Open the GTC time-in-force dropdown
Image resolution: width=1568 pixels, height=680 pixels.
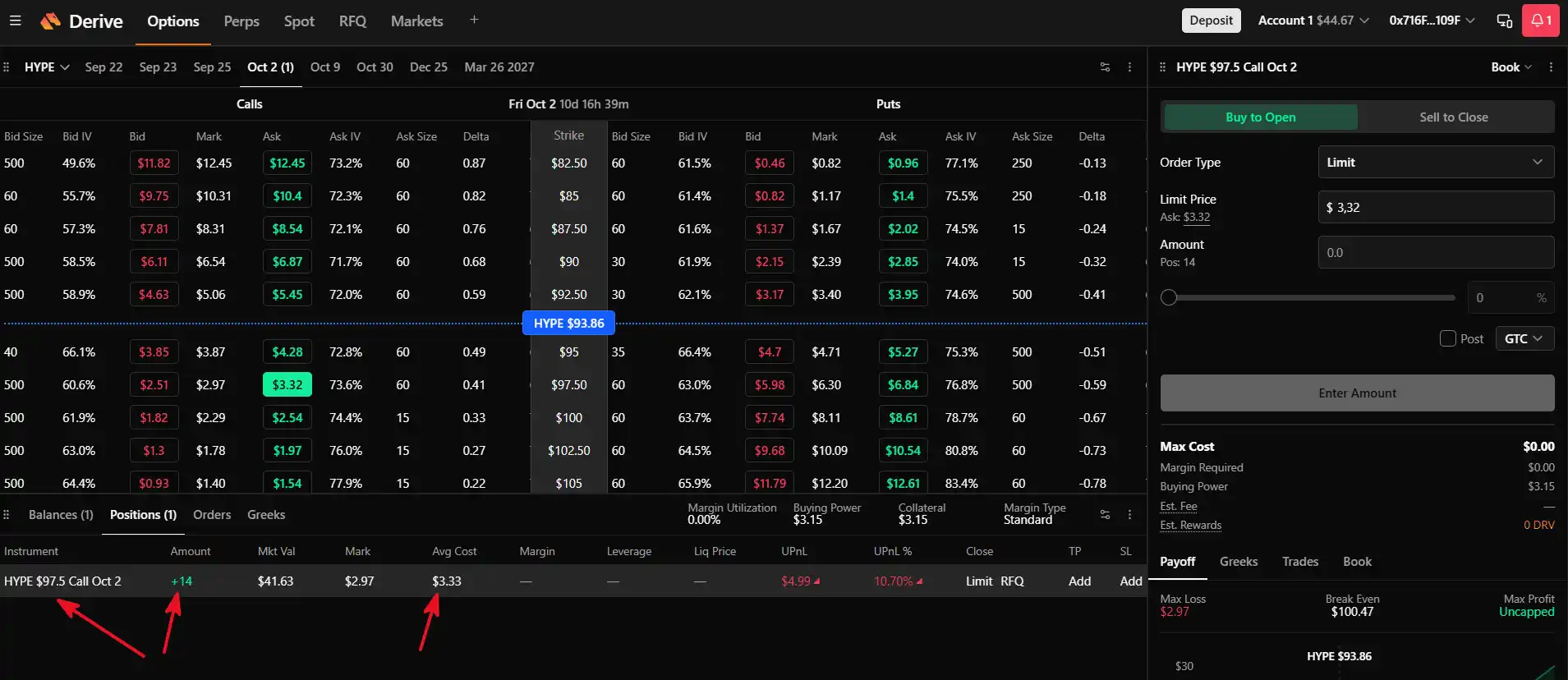(1524, 338)
